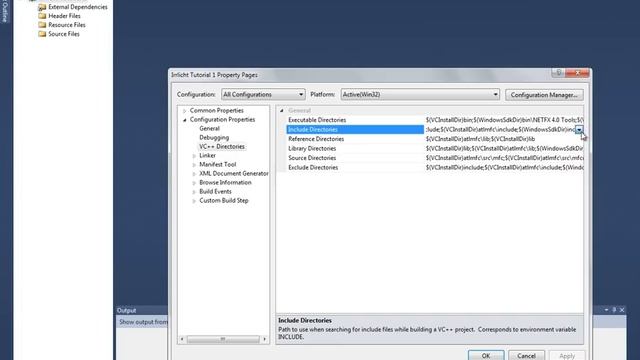Screen dimensions: 640x360
Task: Select the Resource Files folder icon
Action: (42, 25)
